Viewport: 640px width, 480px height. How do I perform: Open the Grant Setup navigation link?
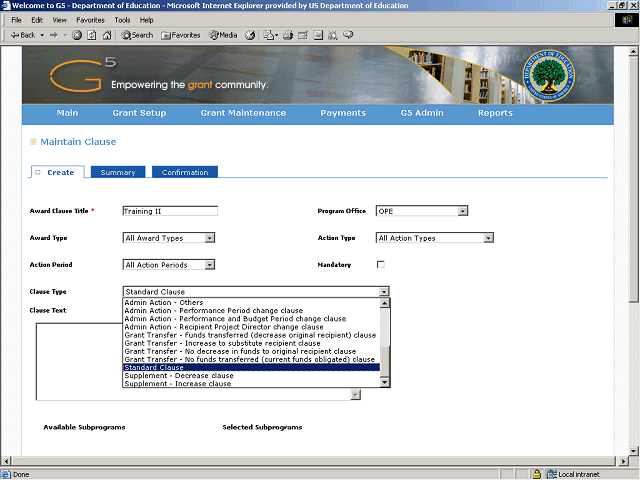point(139,113)
